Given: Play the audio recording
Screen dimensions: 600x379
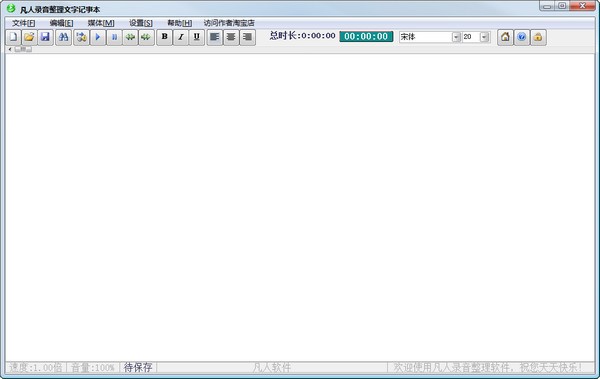Looking at the screenshot, I should coord(98,37).
